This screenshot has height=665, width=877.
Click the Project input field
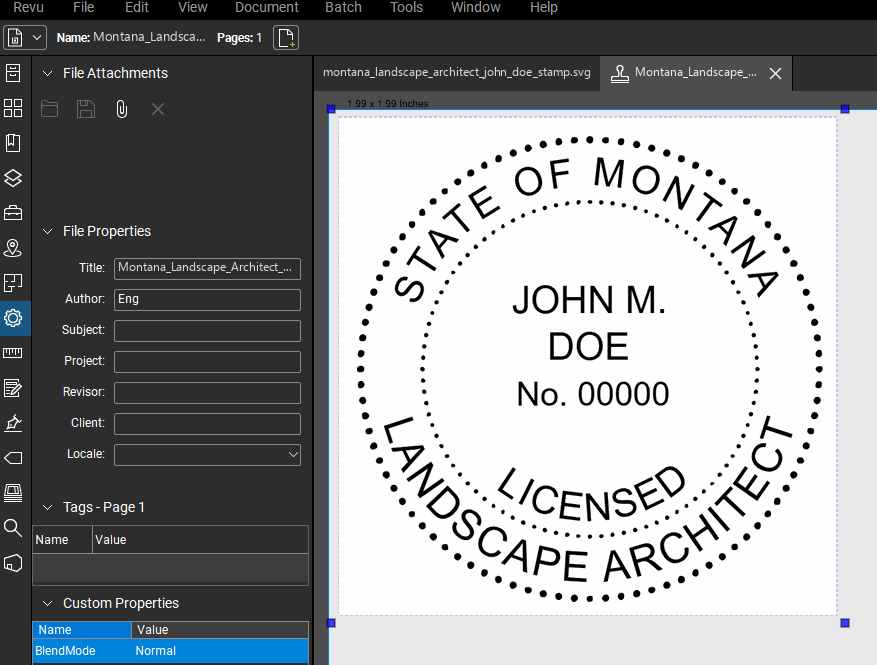pyautogui.click(x=208, y=362)
